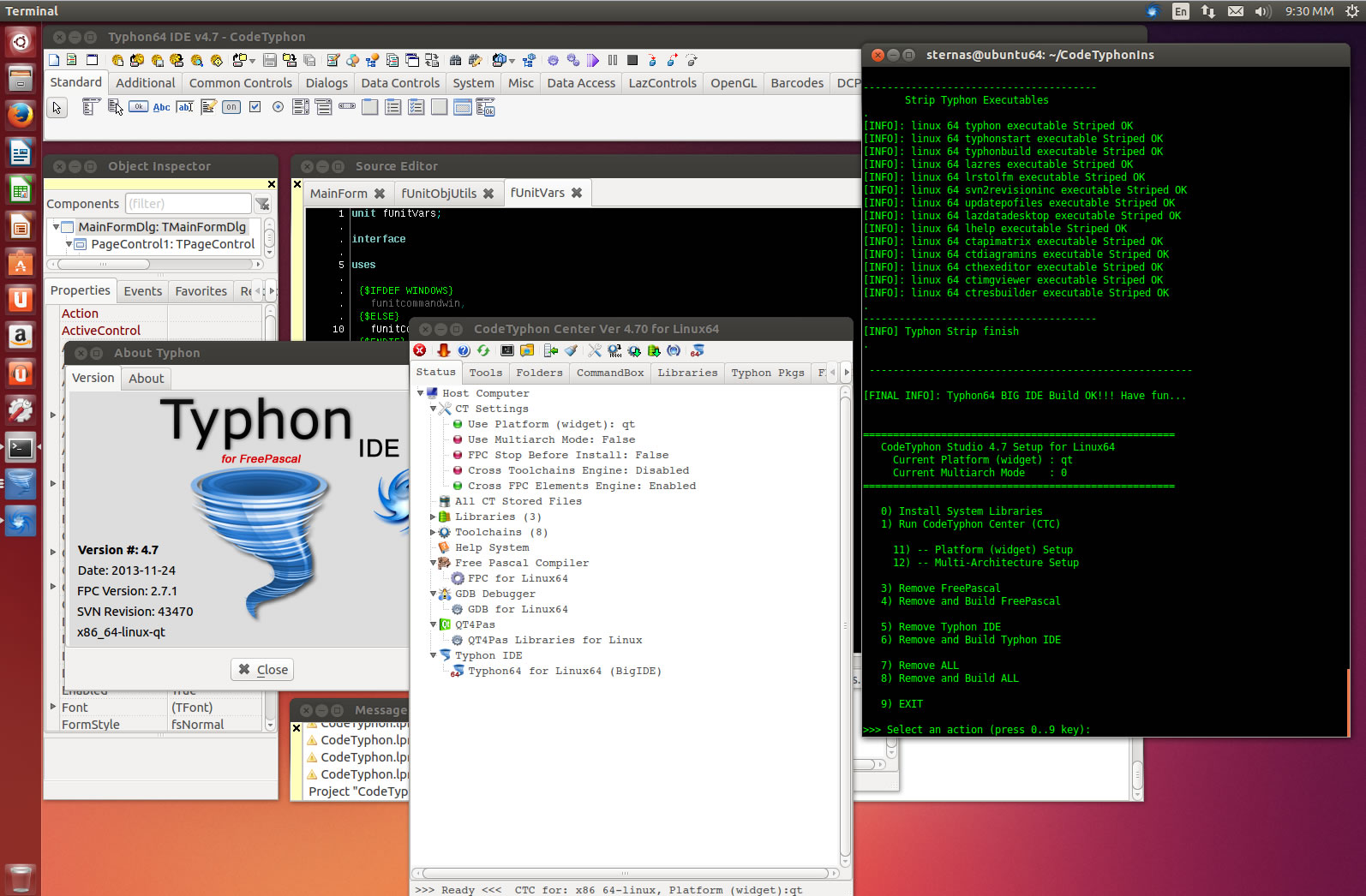This screenshot has width=1366, height=896.
Task: Click vertical scrollbar of CodeTyphon Center status tree
Action: [846, 625]
